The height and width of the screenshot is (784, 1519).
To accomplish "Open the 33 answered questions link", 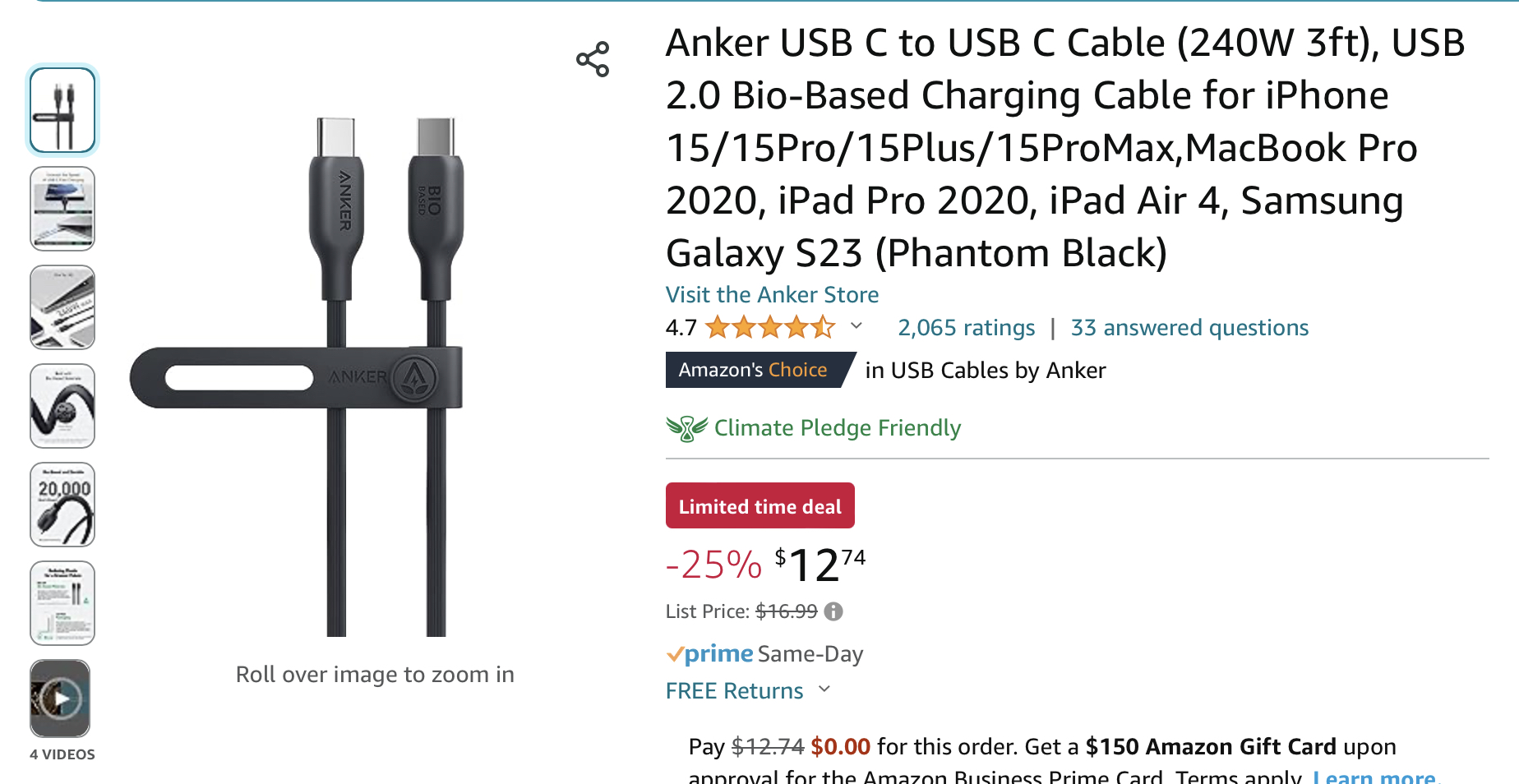I will [x=1189, y=328].
